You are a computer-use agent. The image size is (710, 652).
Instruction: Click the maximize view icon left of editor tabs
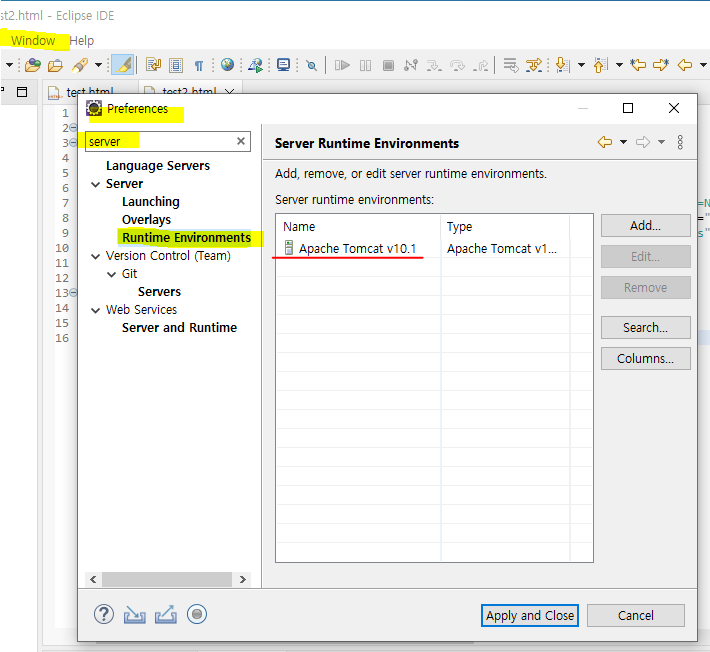click(22, 92)
